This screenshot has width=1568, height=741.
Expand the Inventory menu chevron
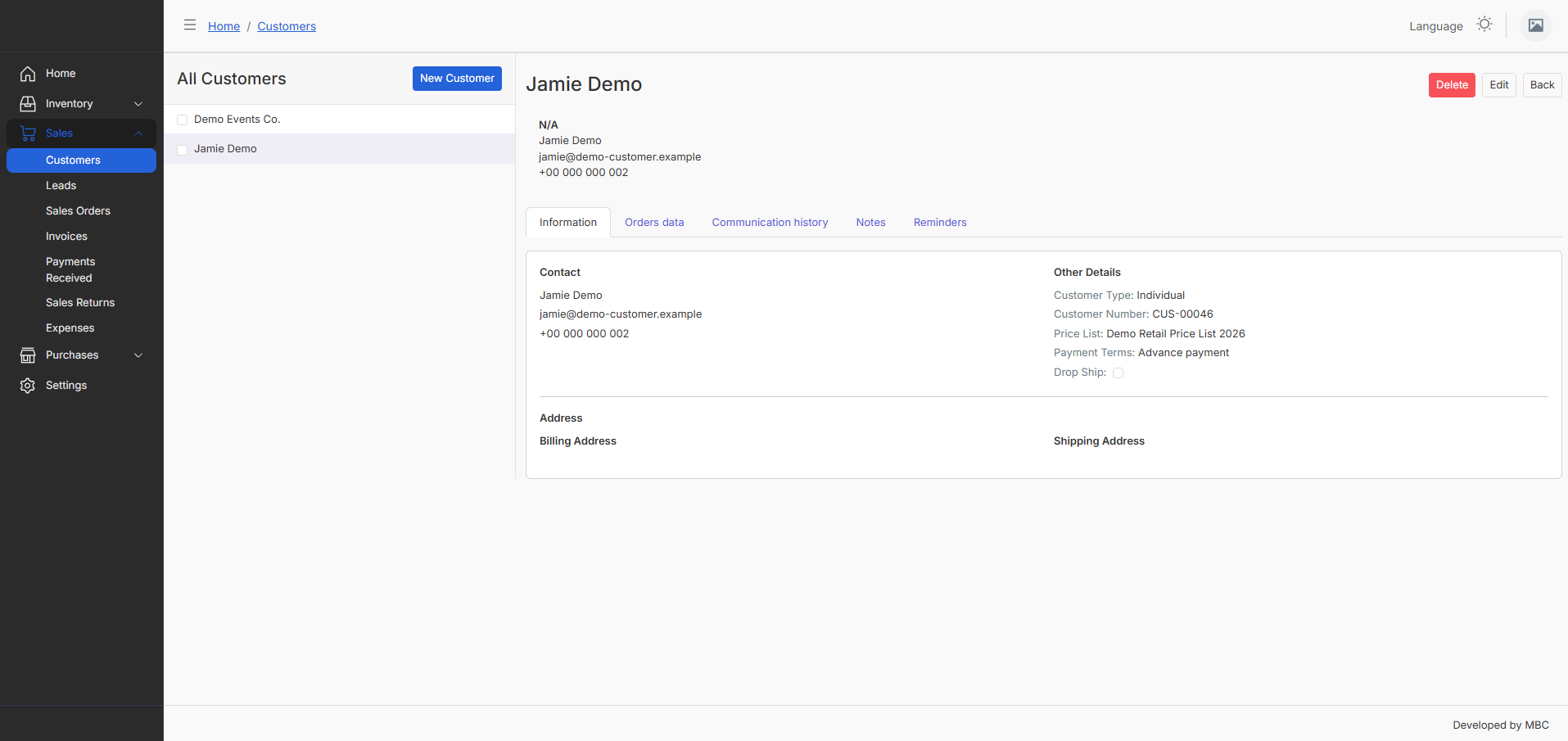coord(138,104)
